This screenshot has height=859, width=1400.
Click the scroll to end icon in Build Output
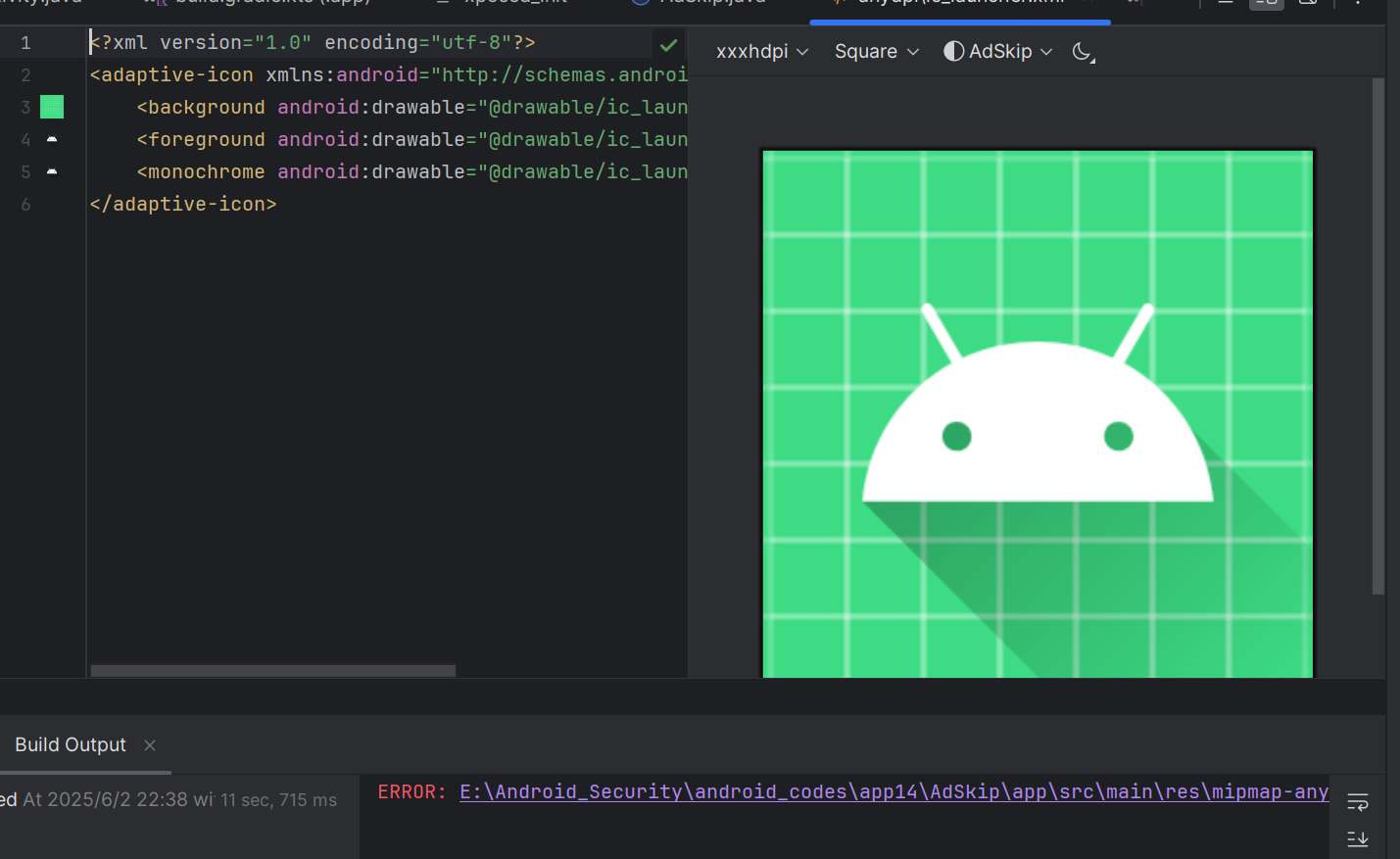click(1357, 838)
